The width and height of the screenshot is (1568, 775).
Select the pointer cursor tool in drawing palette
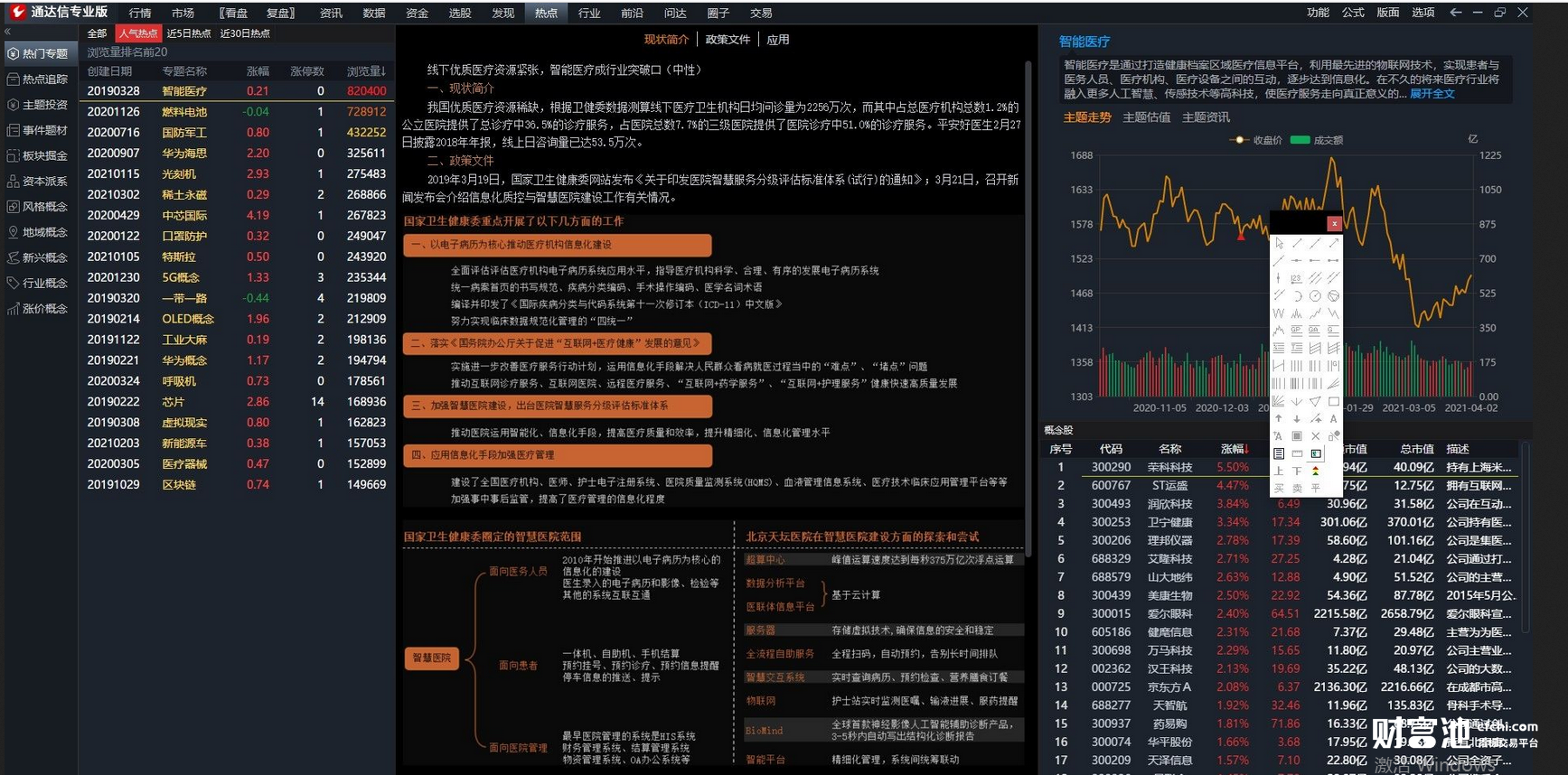(1278, 242)
